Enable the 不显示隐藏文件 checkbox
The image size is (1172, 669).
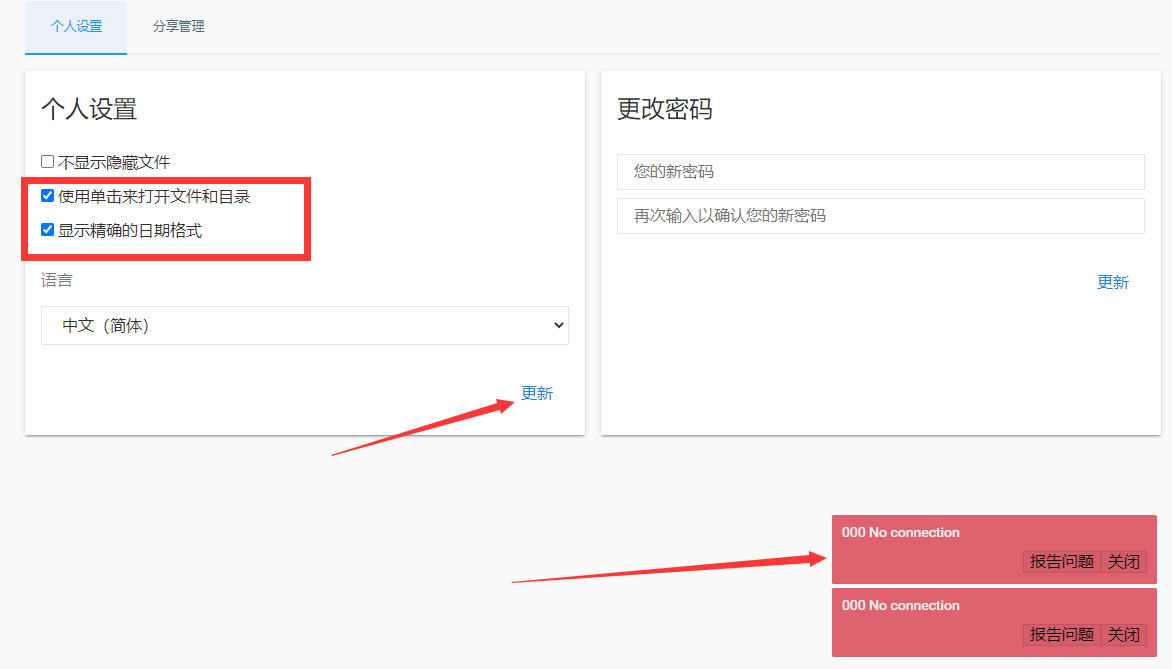47,161
